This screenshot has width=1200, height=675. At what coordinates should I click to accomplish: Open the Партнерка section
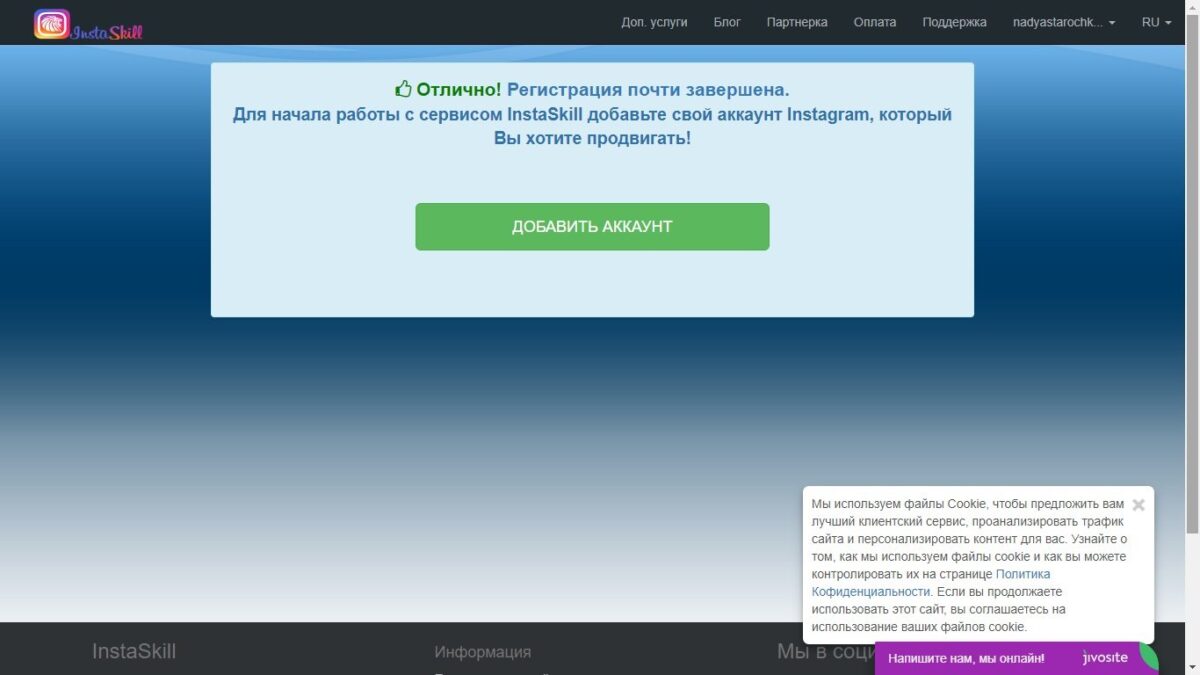pyautogui.click(x=797, y=22)
